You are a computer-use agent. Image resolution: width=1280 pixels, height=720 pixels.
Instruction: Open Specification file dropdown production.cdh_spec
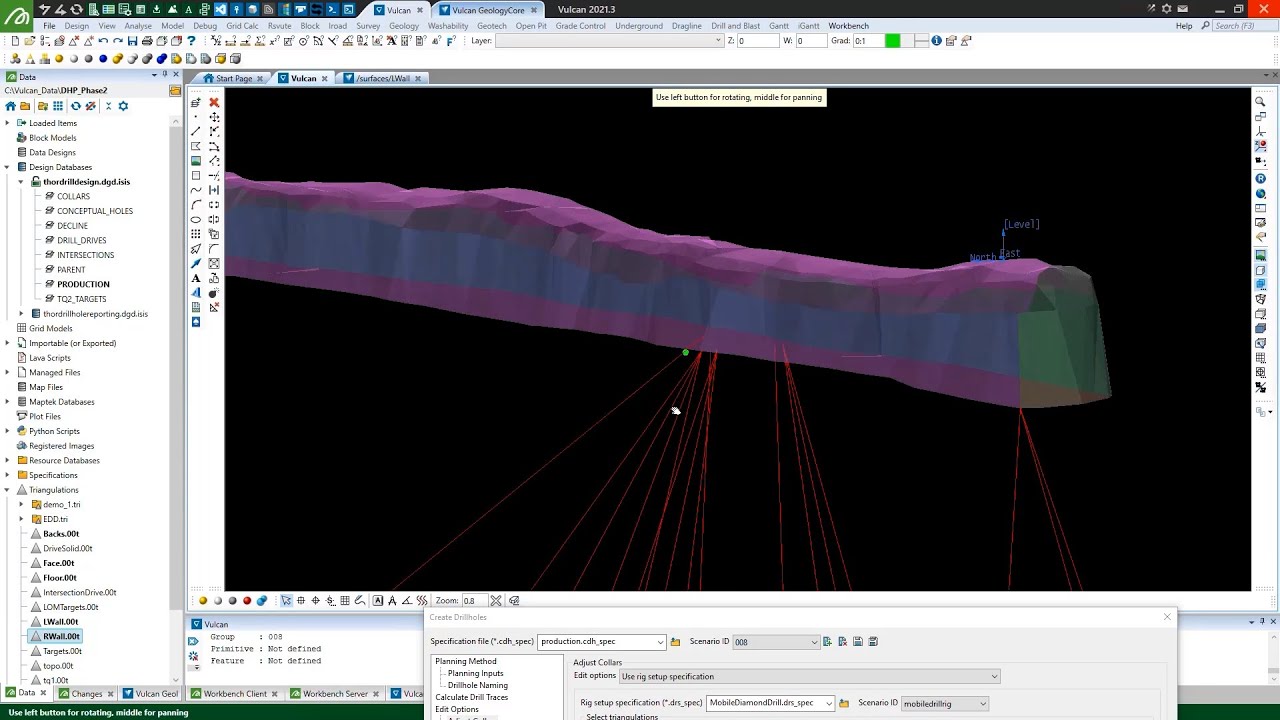pos(660,642)
